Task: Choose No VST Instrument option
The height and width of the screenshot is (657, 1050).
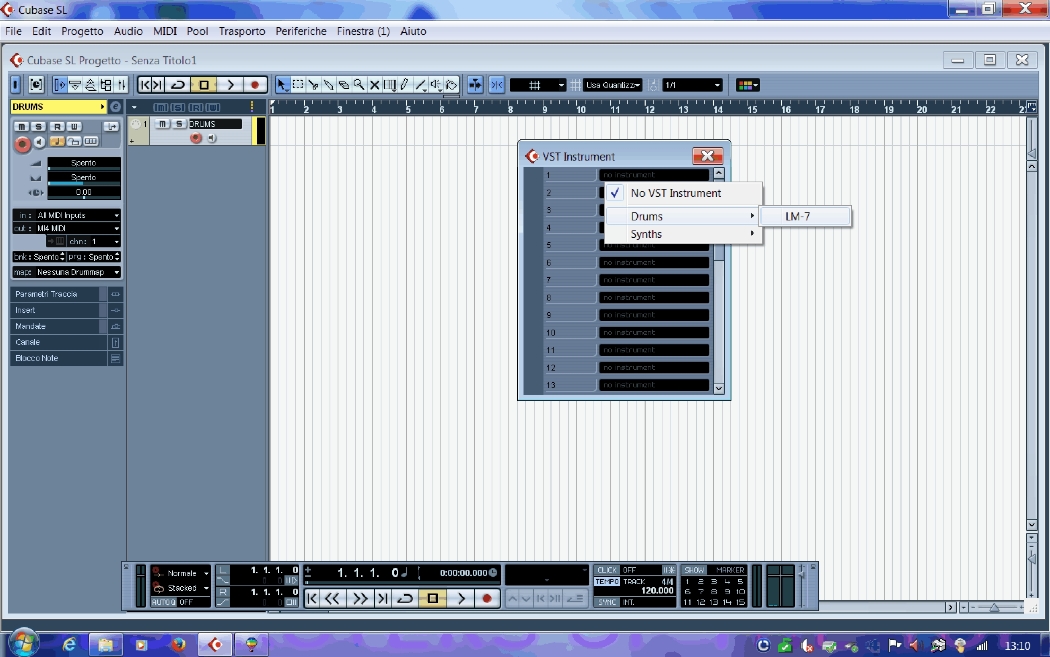Action: point(683,193)
